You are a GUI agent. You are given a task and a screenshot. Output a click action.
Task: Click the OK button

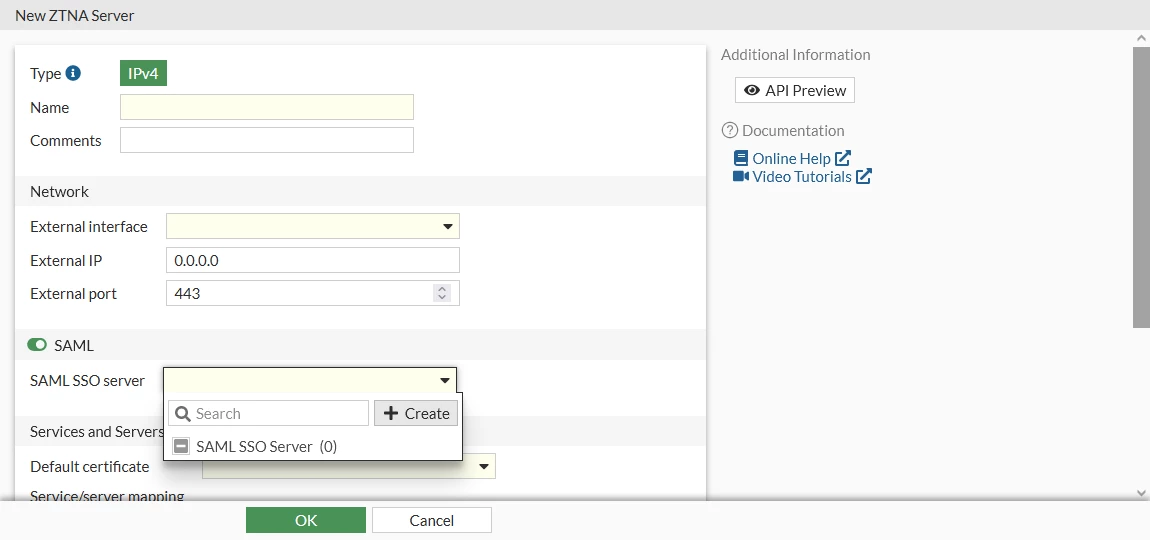[x=306, y=520]
